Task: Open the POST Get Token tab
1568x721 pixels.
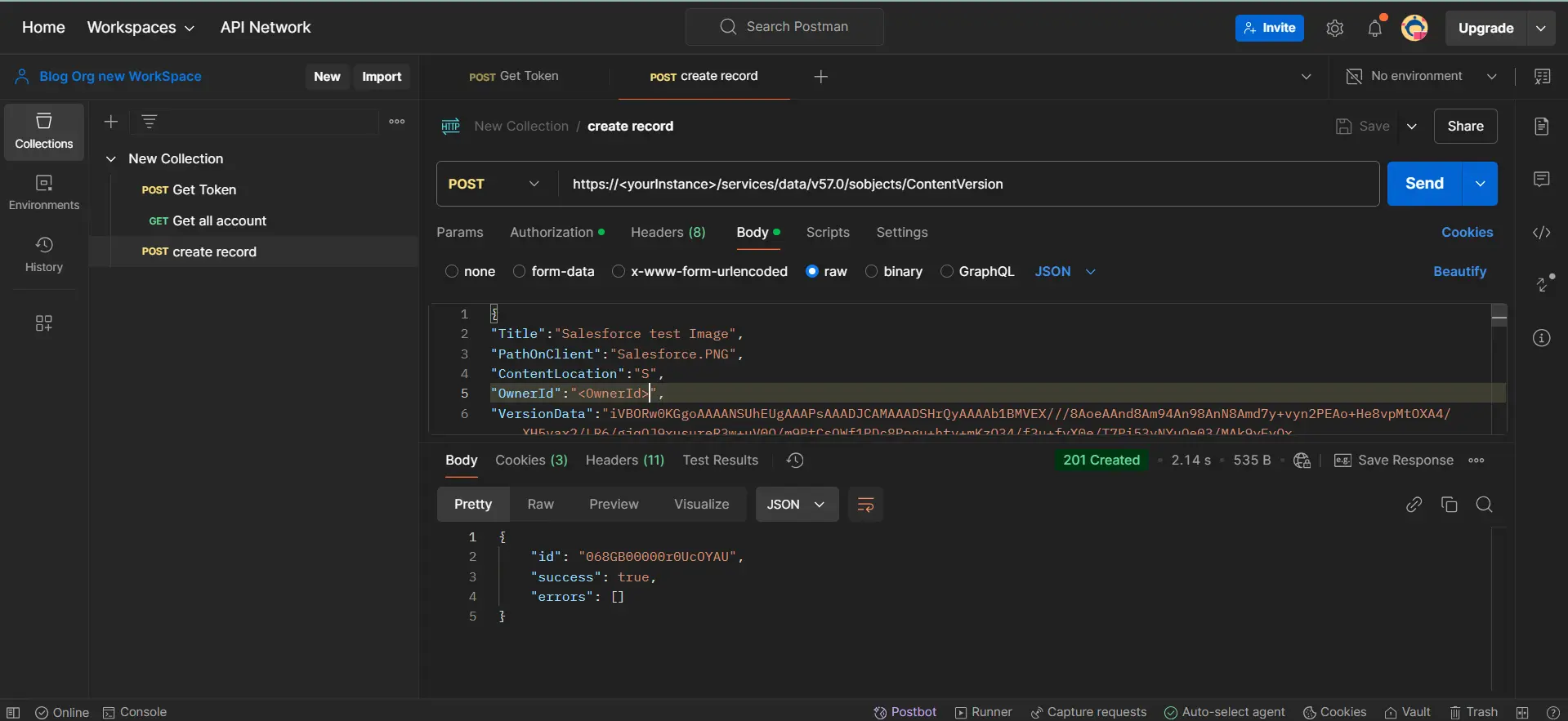Action: coord(514,77)
